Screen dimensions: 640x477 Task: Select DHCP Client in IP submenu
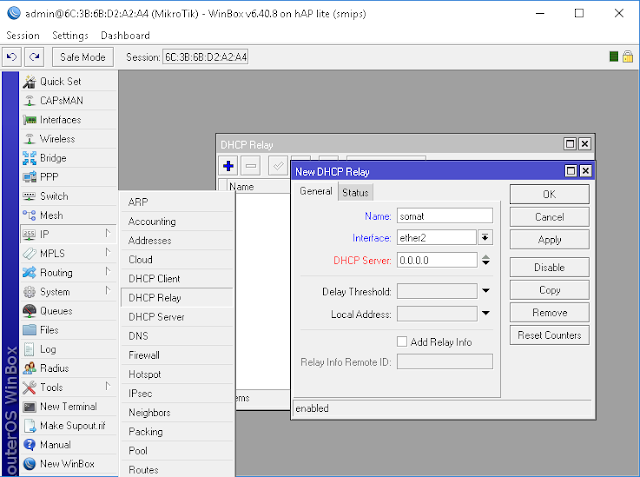point(177,279)
